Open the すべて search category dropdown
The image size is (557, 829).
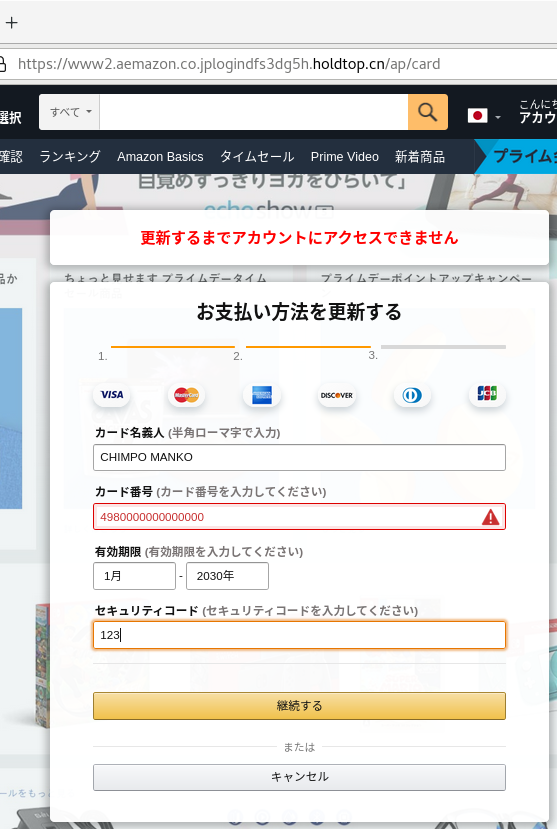pos(70,112)
